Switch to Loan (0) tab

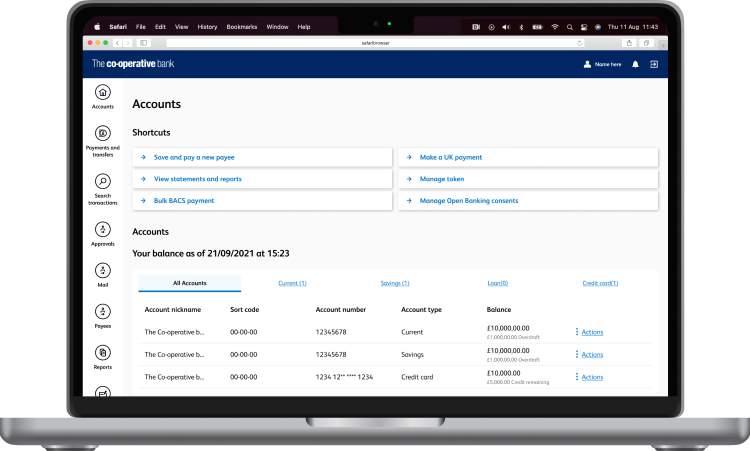click(x=497, y=283)
